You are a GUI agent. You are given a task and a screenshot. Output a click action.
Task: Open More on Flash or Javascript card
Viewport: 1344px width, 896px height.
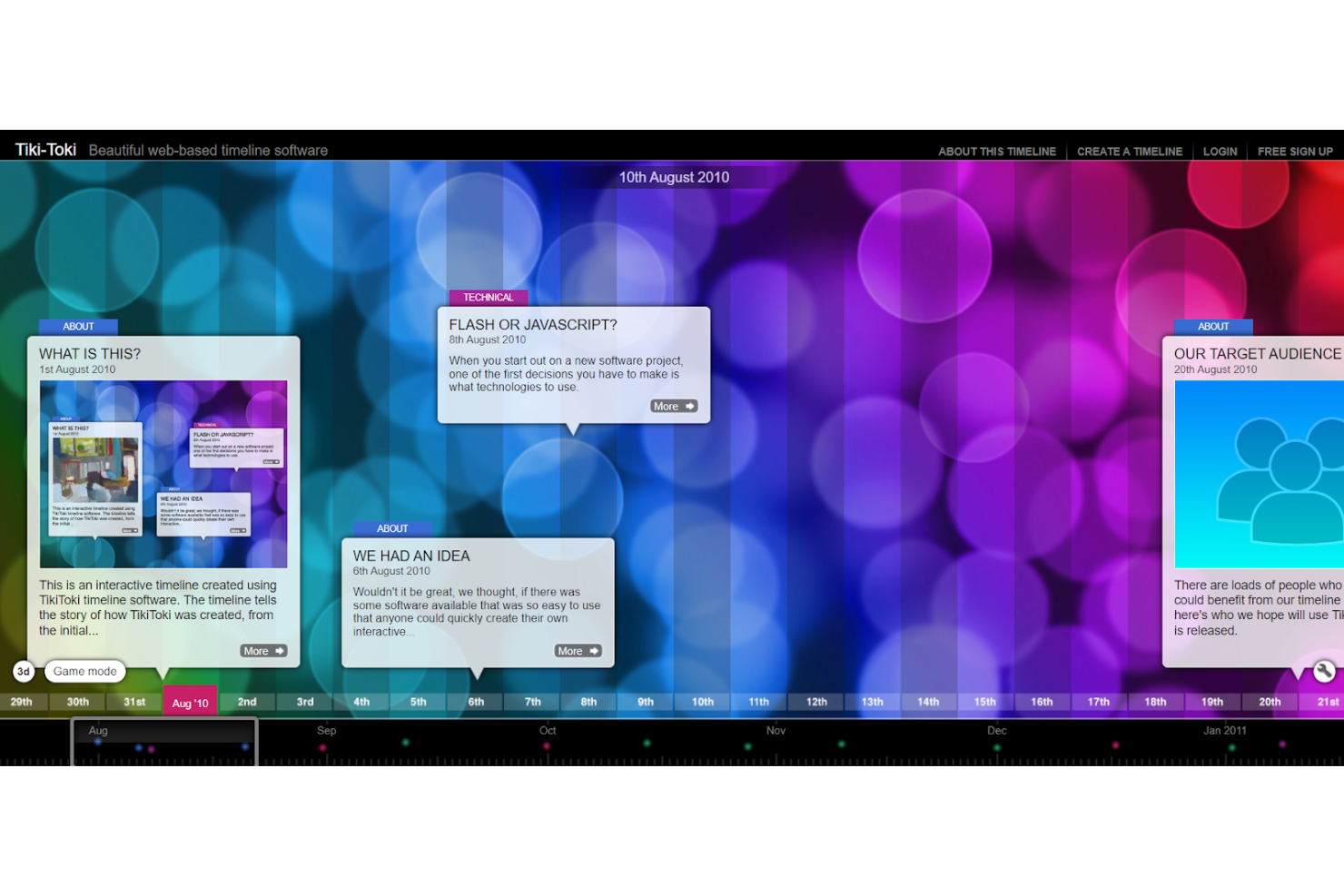[x=674, y=406]
